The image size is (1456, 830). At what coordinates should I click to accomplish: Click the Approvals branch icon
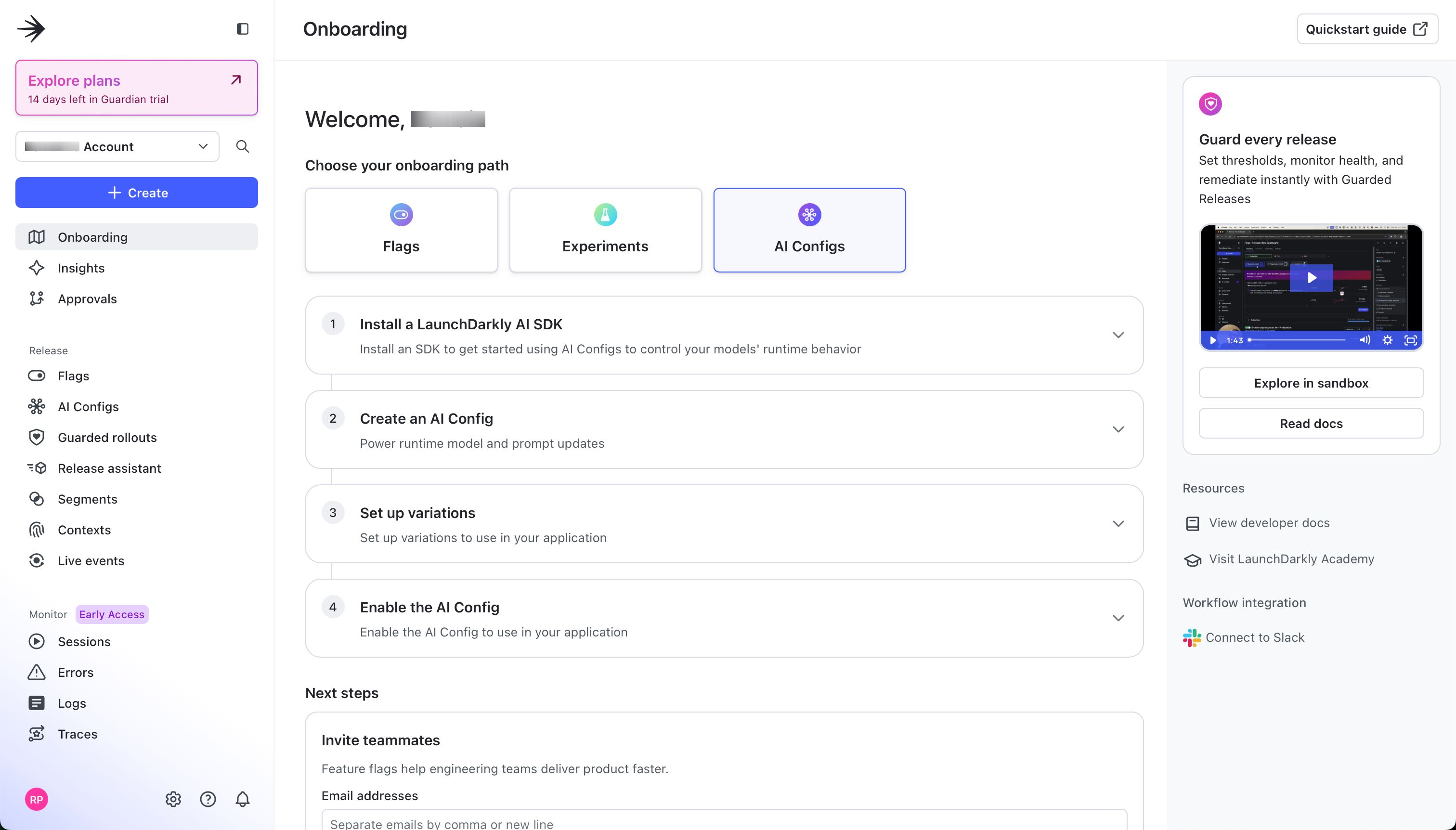[x=37, y=298]
